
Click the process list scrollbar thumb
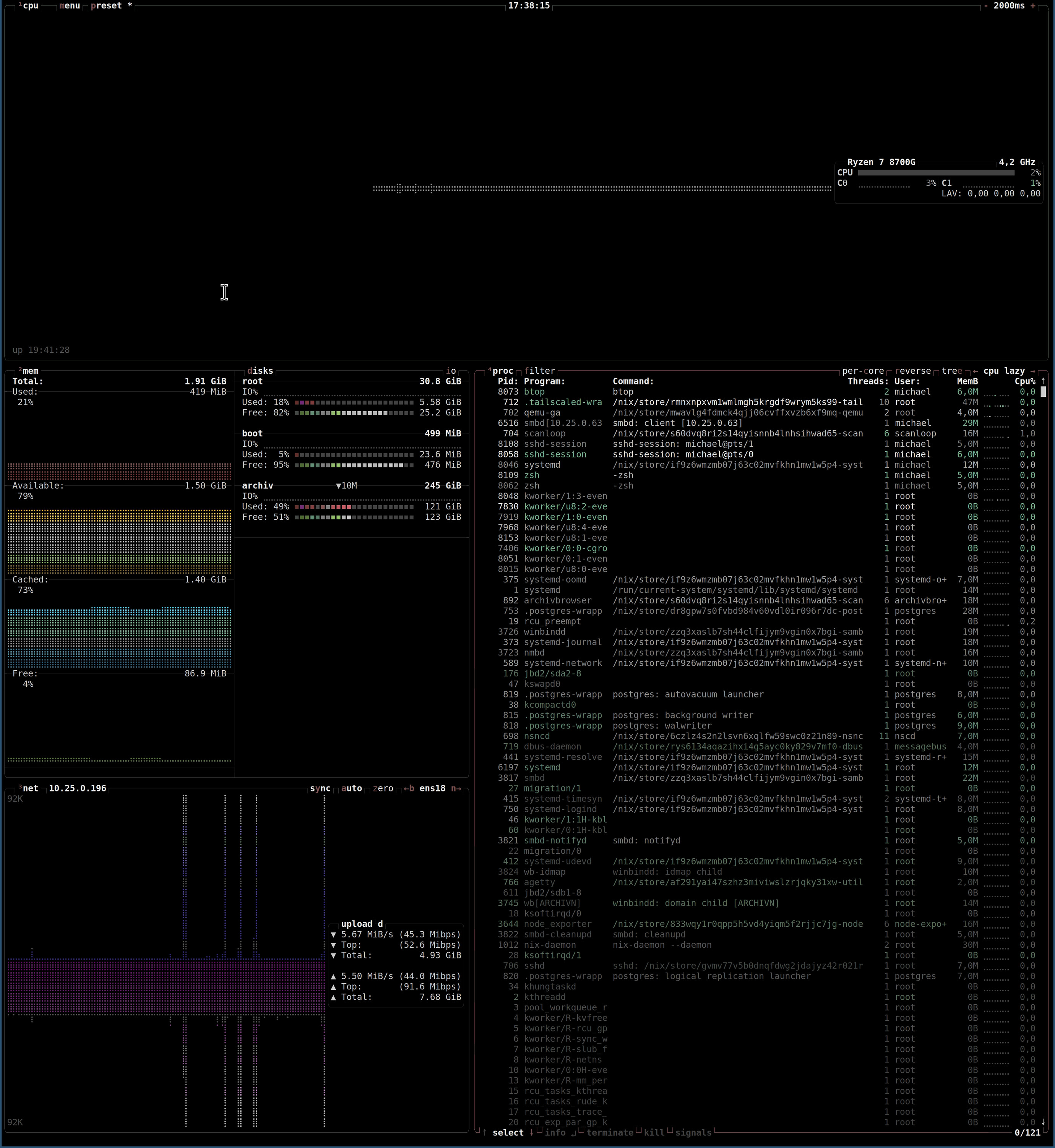1043,392
